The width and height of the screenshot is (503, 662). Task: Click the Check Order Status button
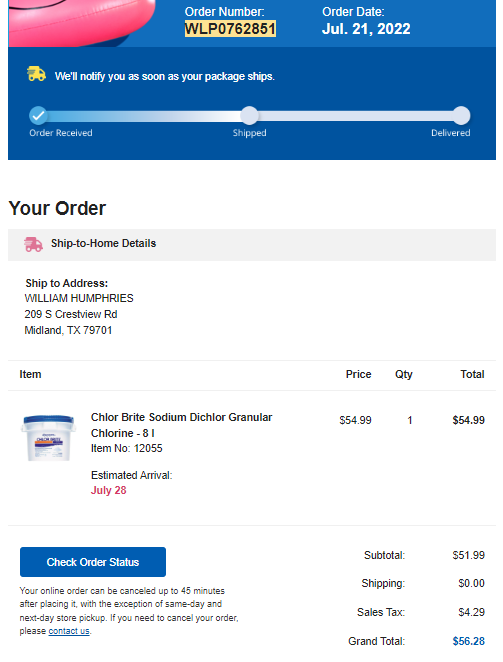(x=93, y=562)
